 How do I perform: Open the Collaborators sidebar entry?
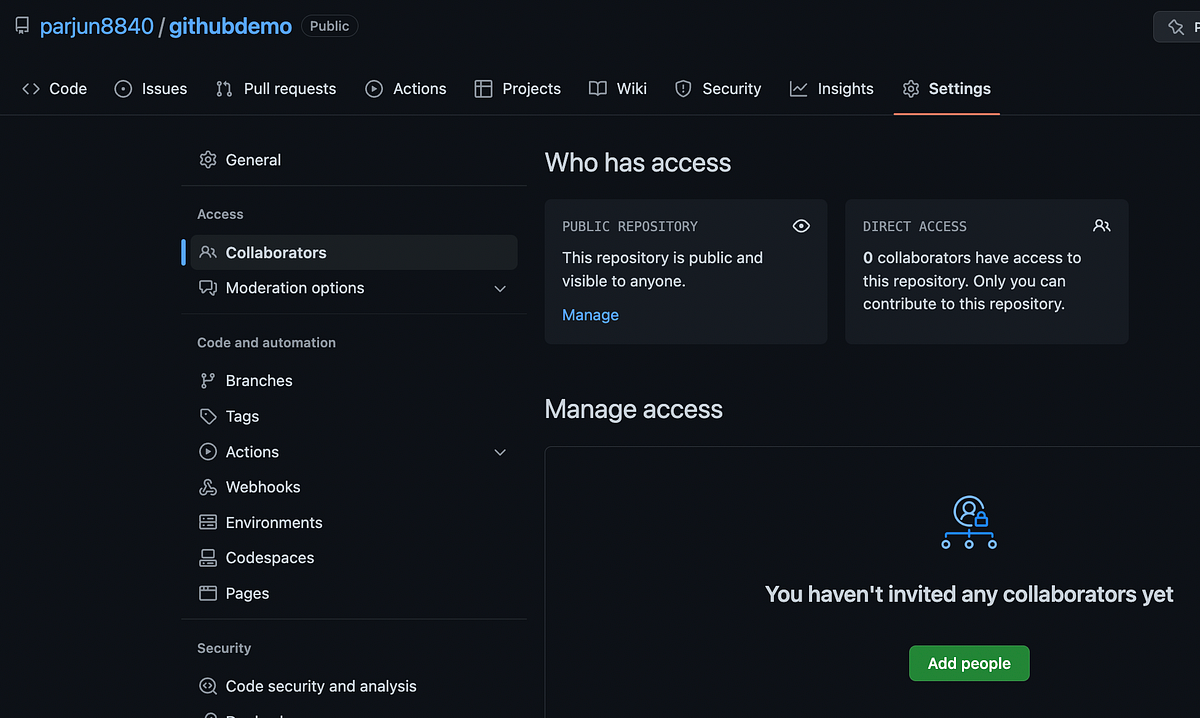(276, 252)
